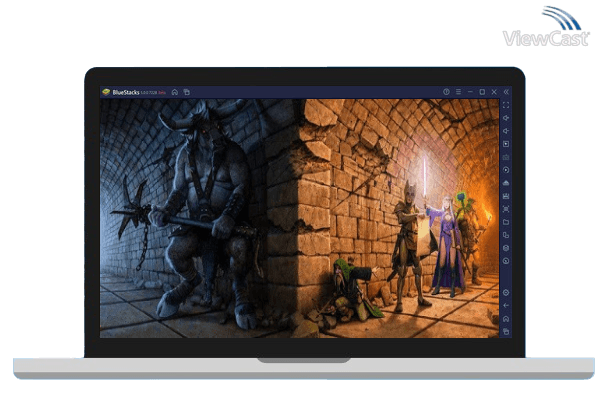Open the multi-instance icon in title bar
Screen dimensions: 602x414
pos(187,92)
